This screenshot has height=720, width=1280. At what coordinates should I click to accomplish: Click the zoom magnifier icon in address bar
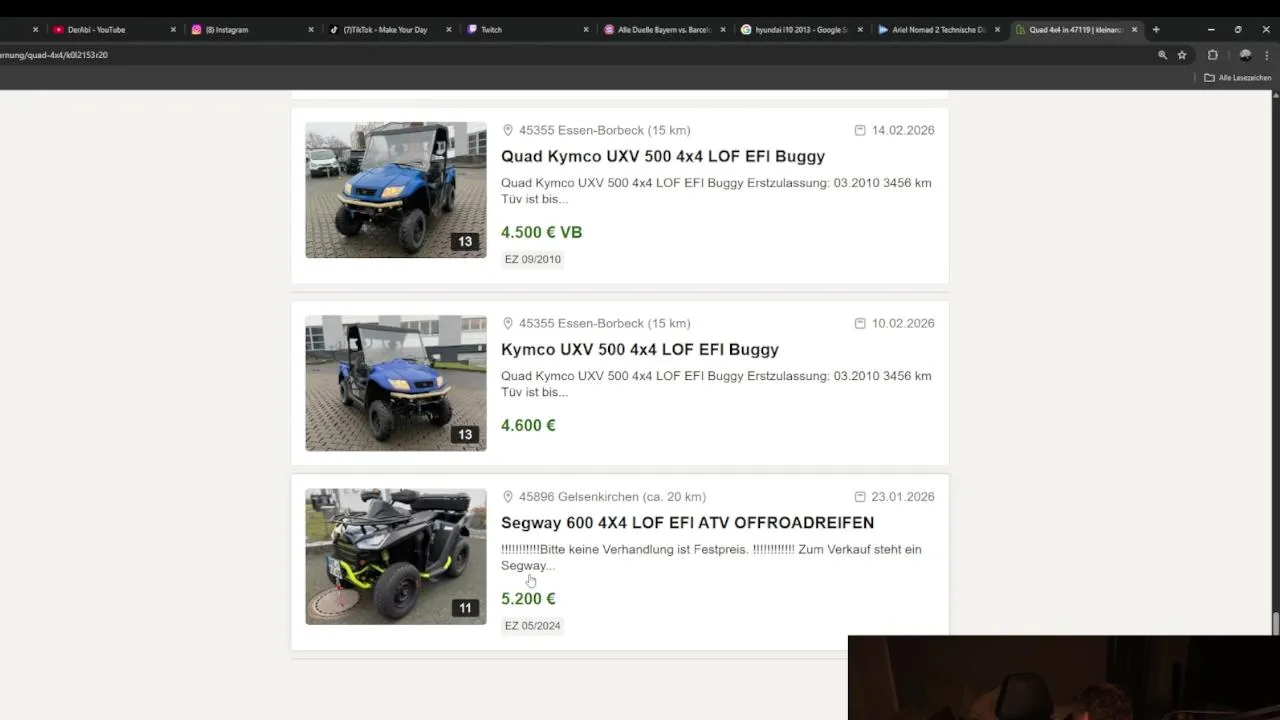pyautogui.click(x=1162, y=55)
